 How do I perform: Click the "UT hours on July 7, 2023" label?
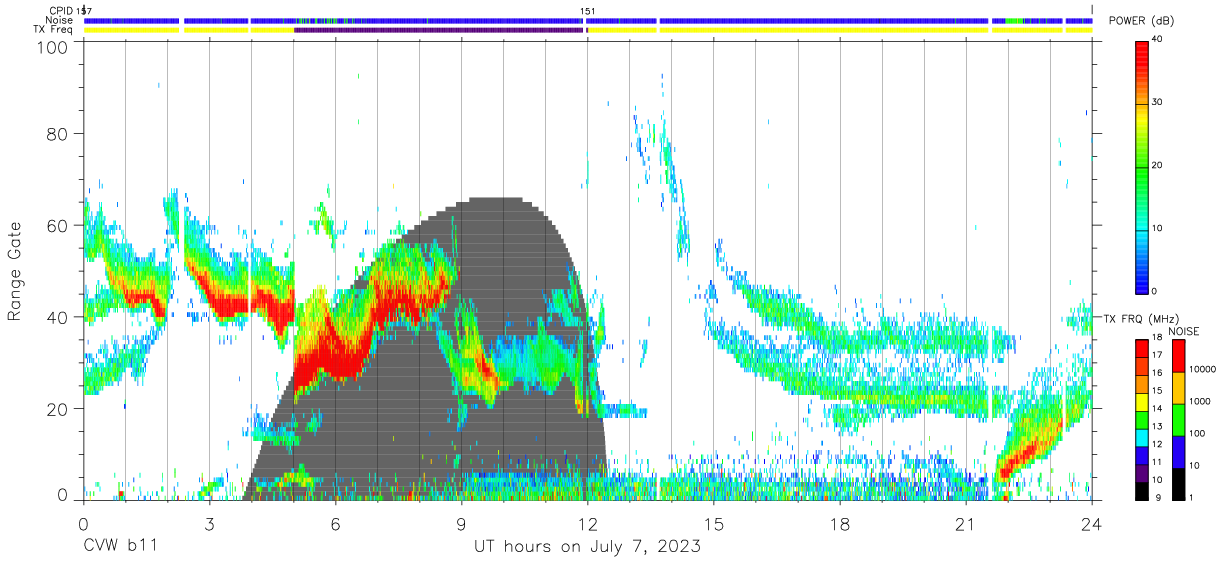pos(587,546)
